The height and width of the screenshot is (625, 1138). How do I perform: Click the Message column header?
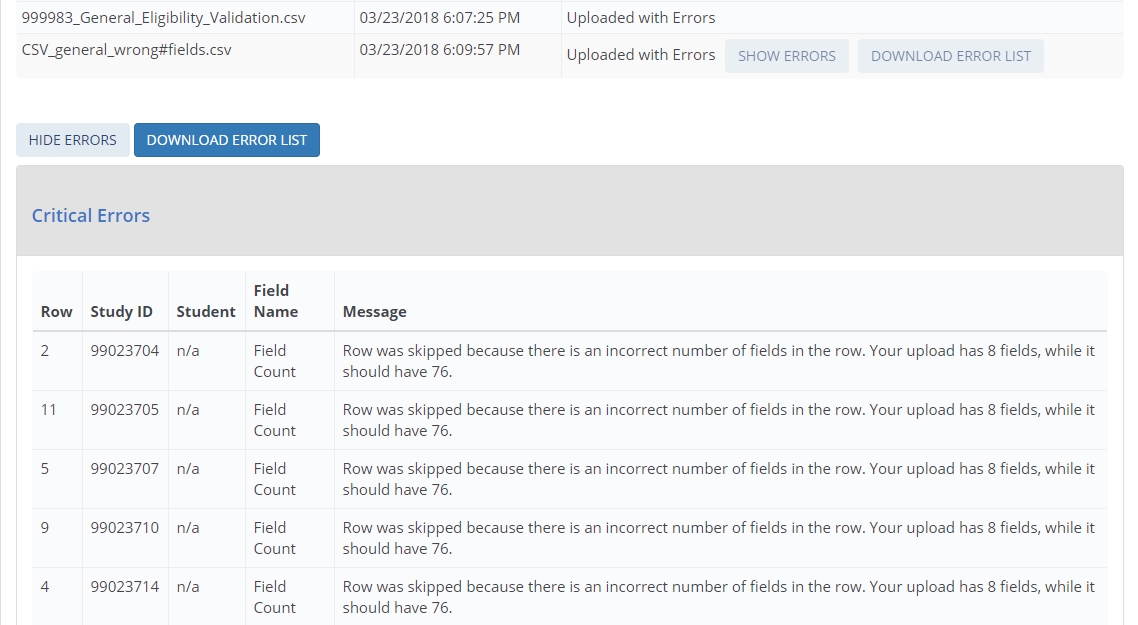(x=374, y=312)
